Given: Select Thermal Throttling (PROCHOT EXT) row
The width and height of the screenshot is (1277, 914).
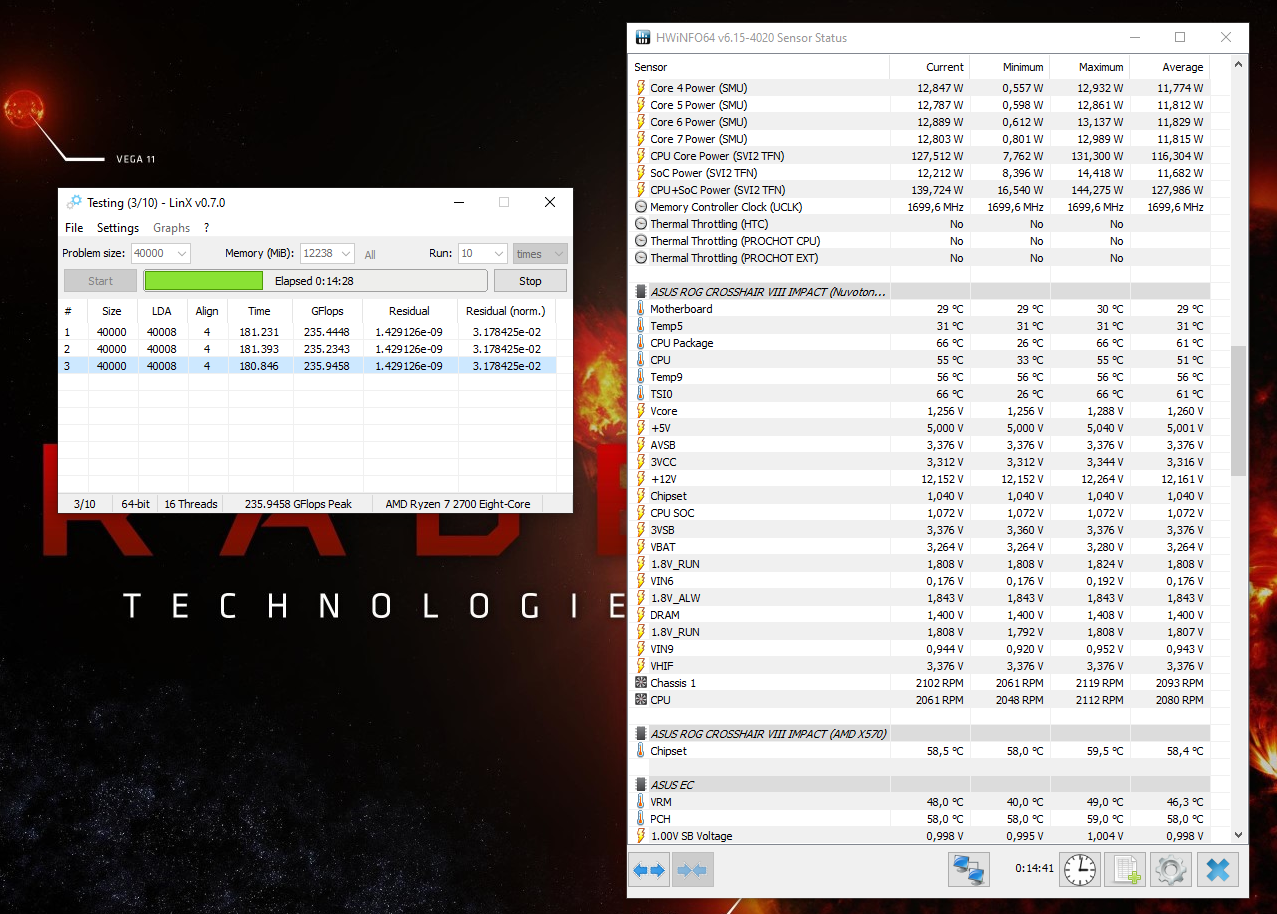Looking at the screenshot, I should [x=919, y=258].
